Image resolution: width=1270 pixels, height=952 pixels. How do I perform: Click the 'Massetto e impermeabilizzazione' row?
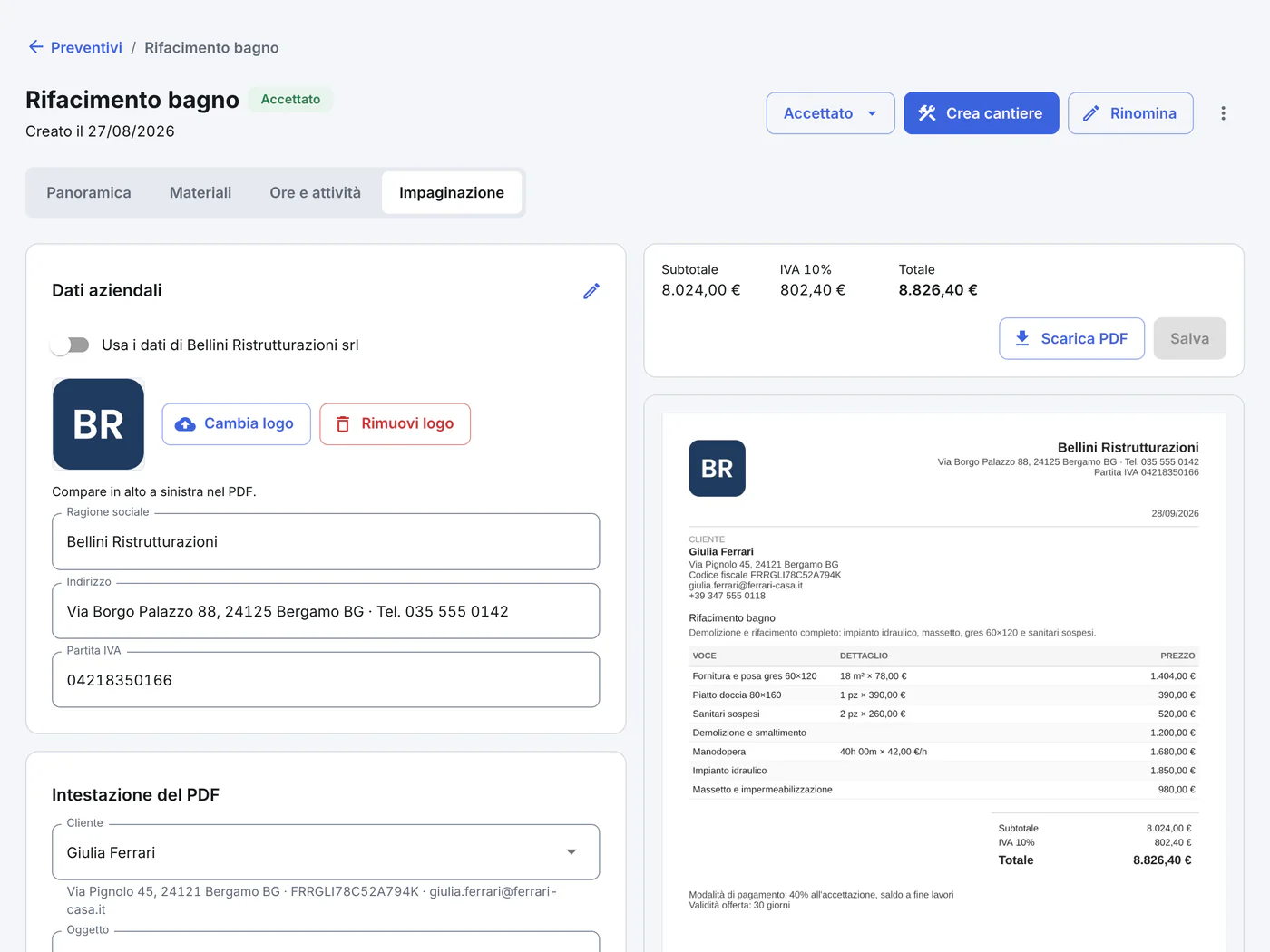(x=943, y=790)
